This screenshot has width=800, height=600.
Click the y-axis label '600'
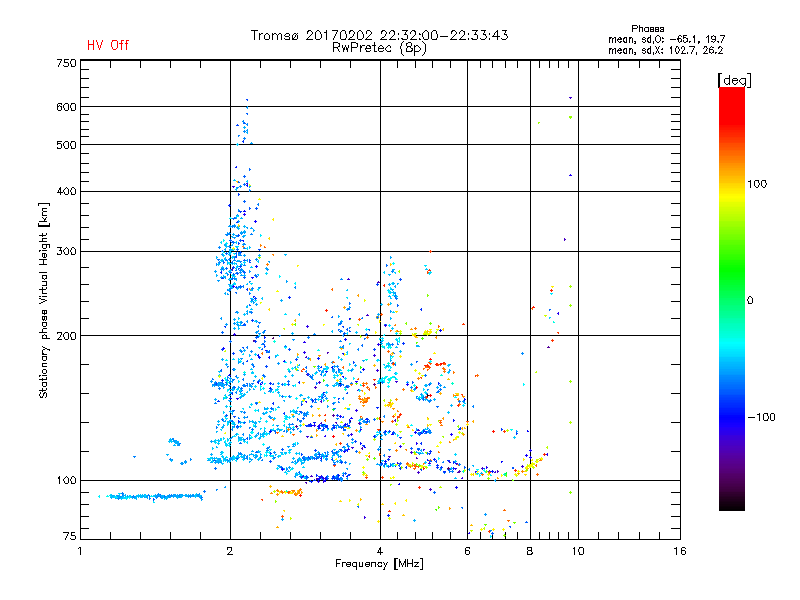coord(67,107)
